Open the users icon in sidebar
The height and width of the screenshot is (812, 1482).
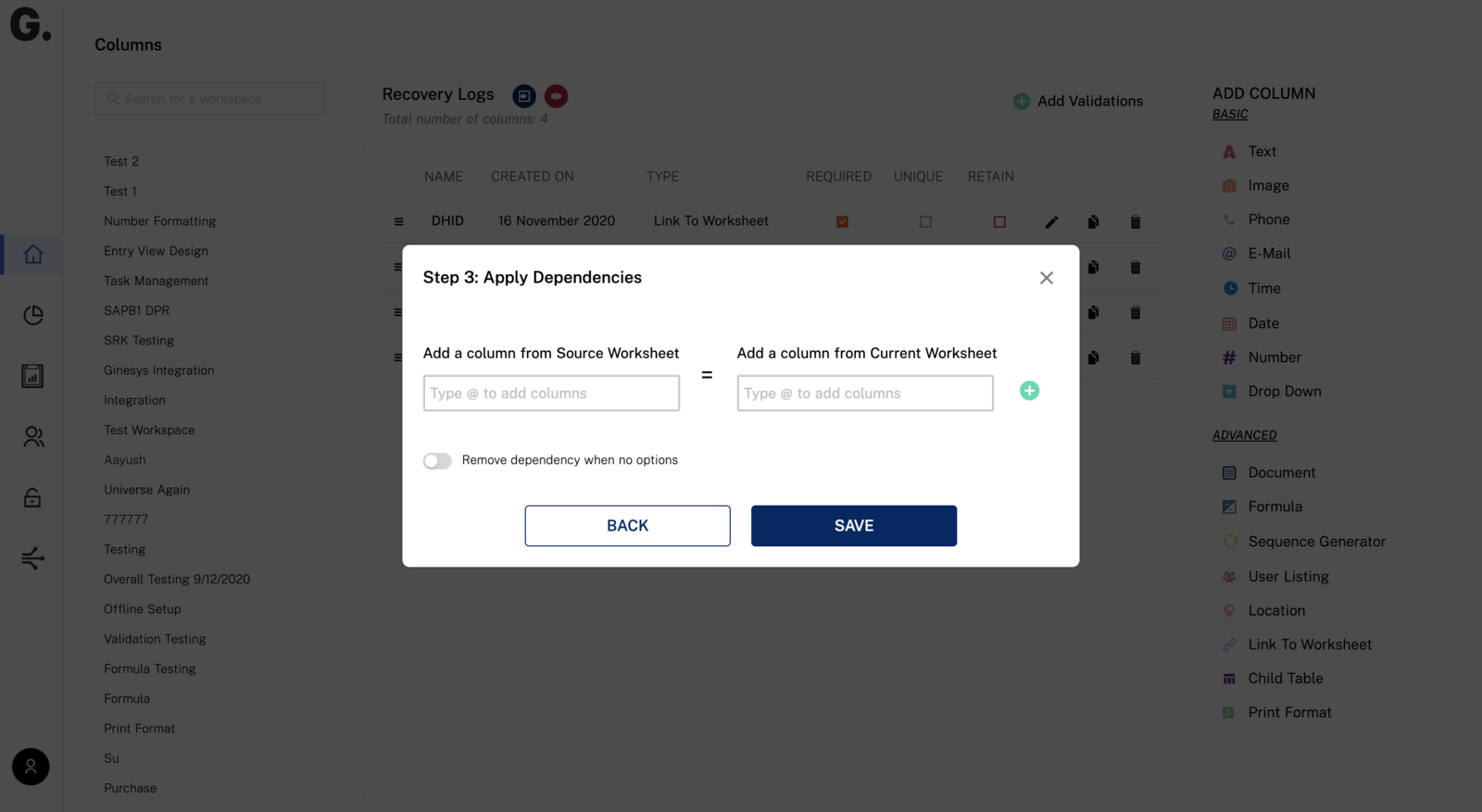[33, 436]
